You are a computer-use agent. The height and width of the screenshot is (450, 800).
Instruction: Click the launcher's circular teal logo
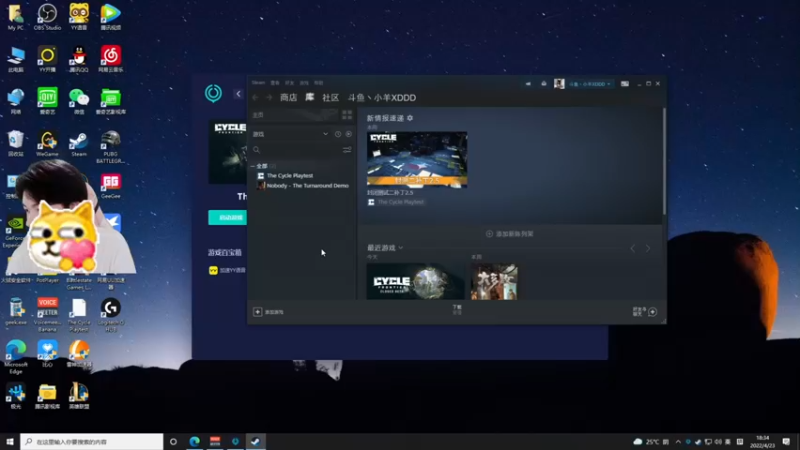coord(213,93)
